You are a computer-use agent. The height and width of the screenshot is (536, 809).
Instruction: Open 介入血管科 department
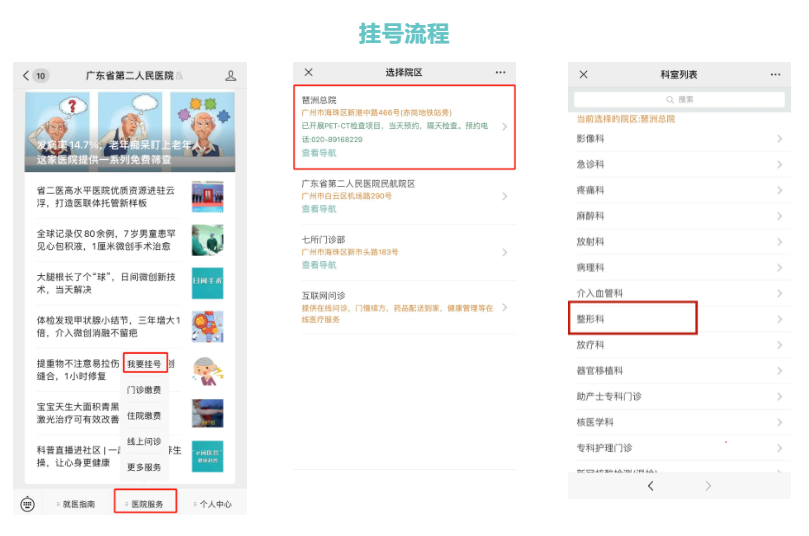point(680,294)
